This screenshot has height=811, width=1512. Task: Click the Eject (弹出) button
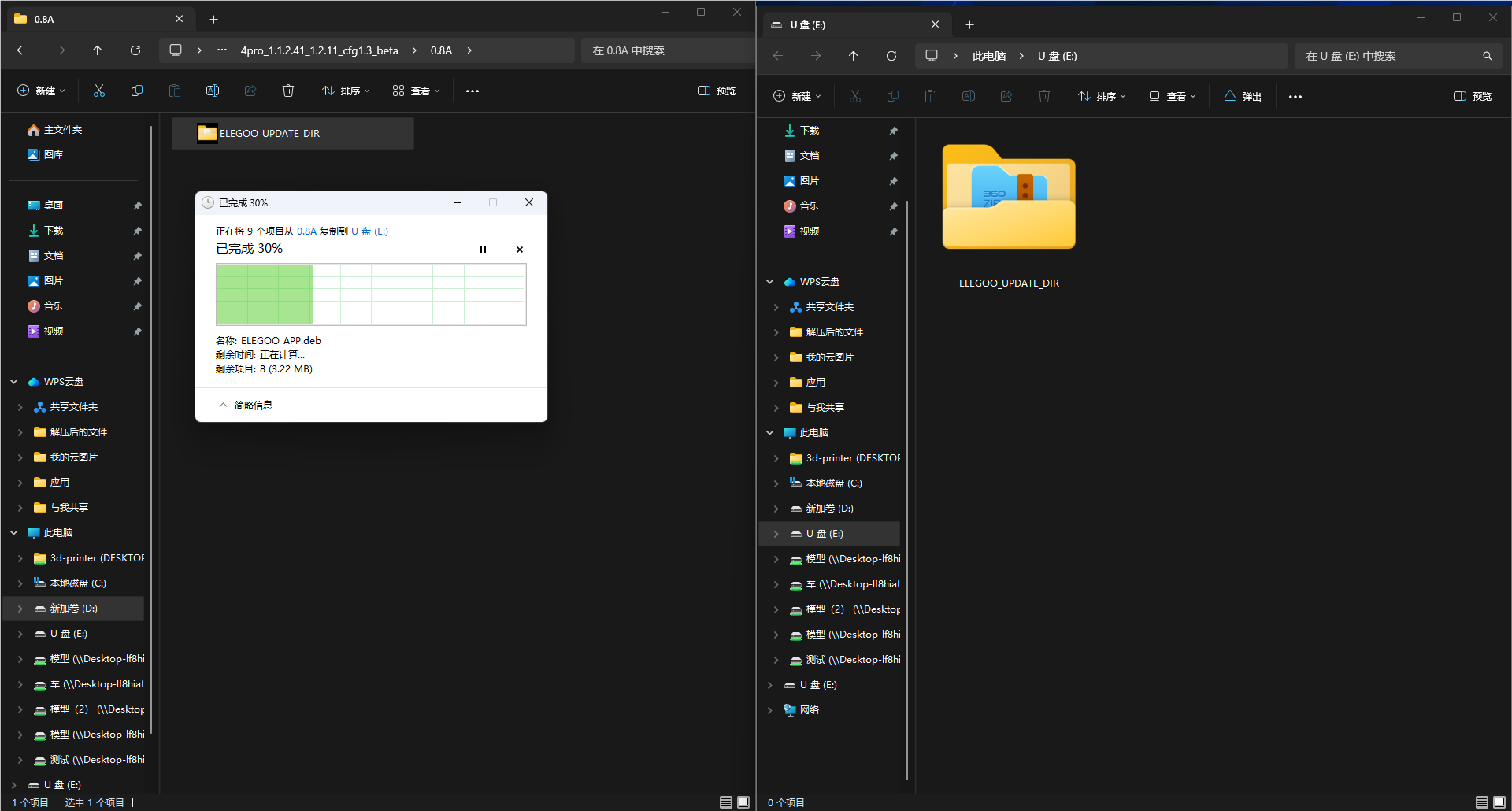pos(1243,96)
